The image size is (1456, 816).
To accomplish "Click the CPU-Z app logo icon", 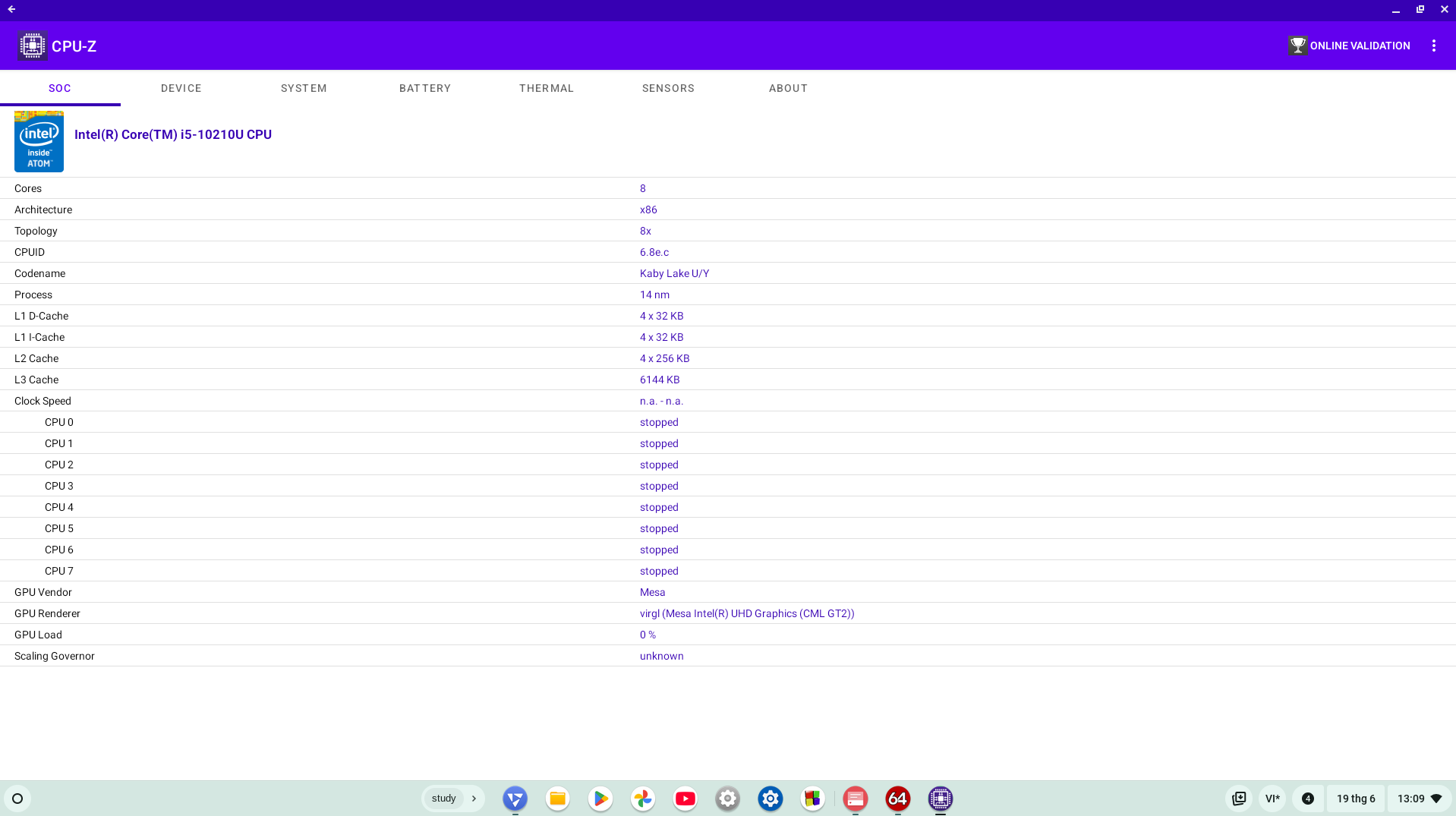I will (x=33, y=46).
